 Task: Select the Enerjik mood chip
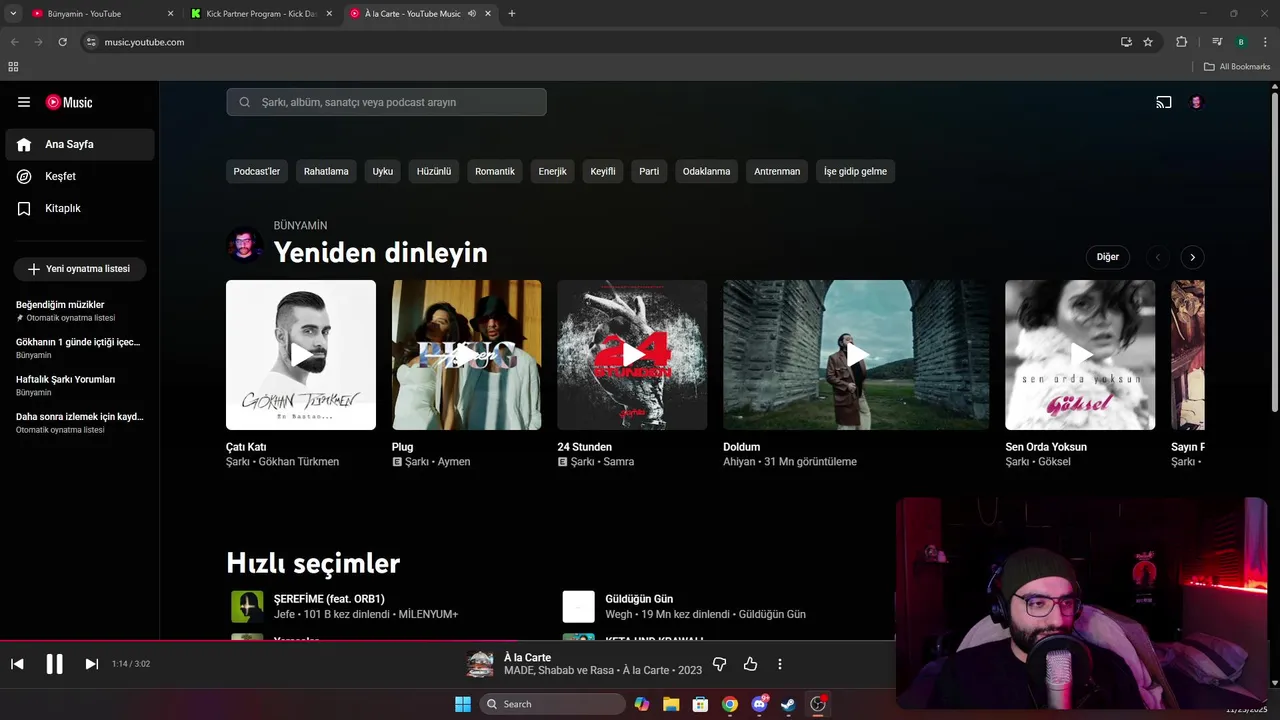[553, 171]
